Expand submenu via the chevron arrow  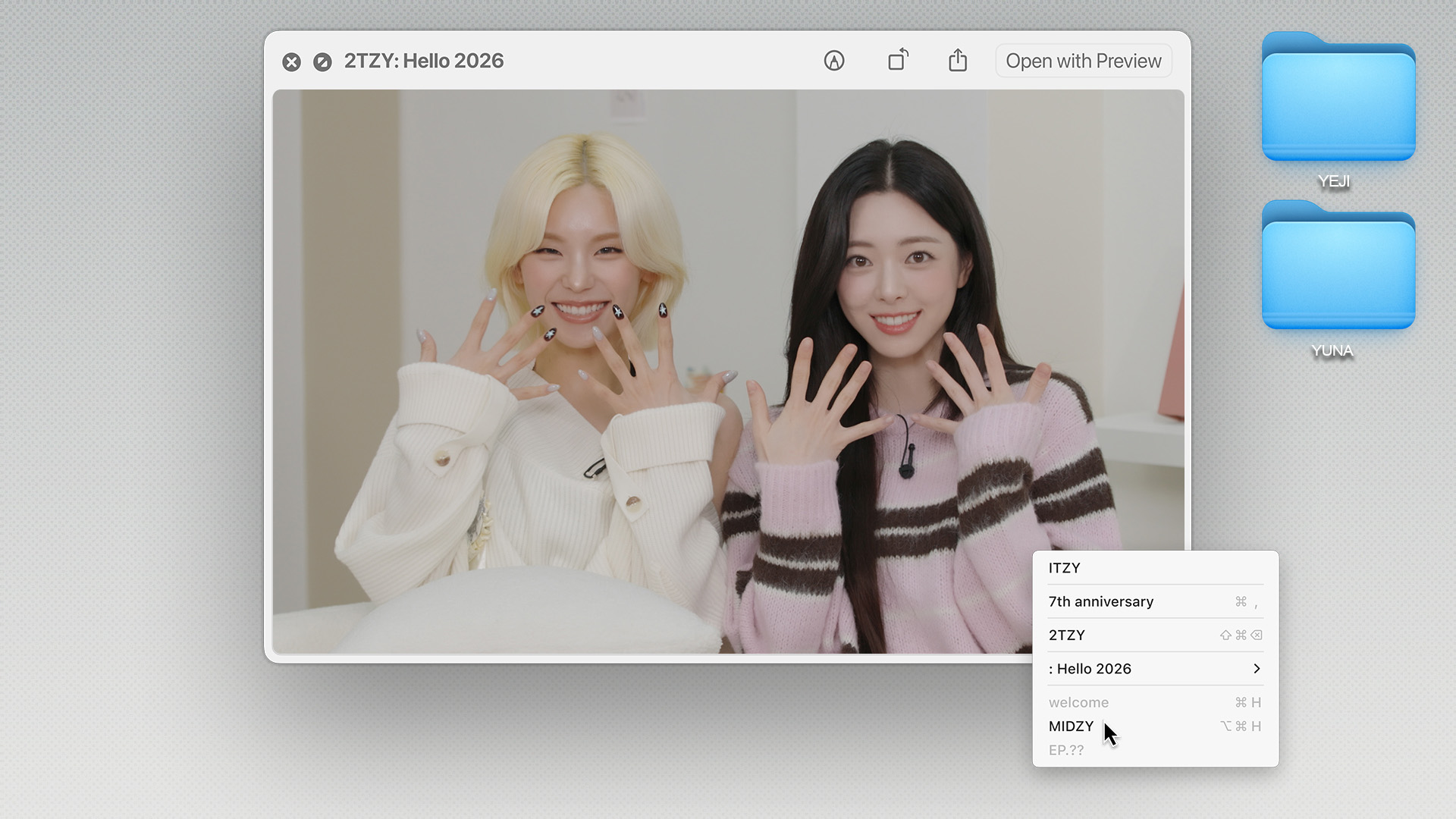1257,668
